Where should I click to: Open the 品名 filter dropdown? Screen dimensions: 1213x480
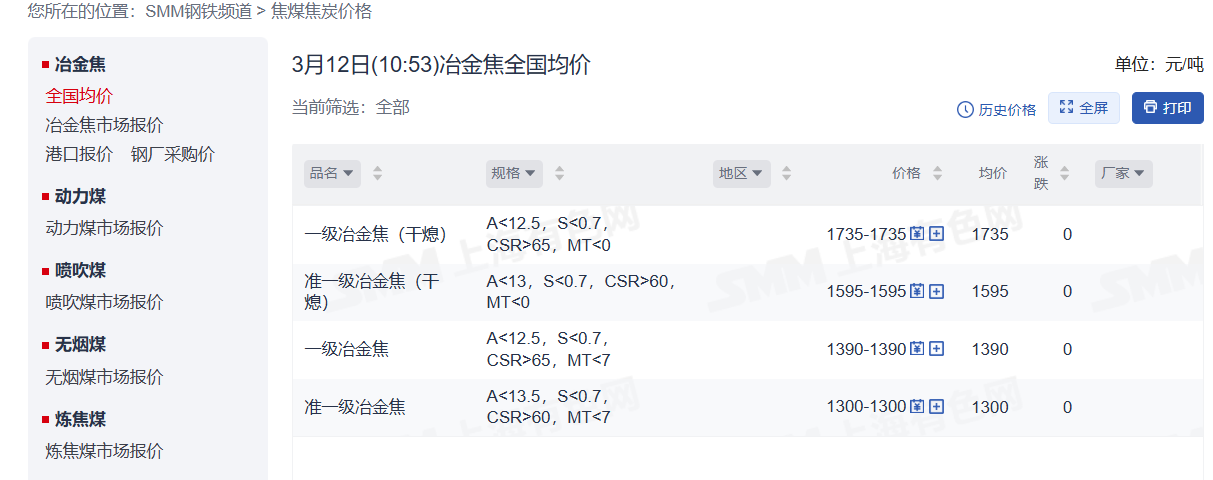(332, 173)
